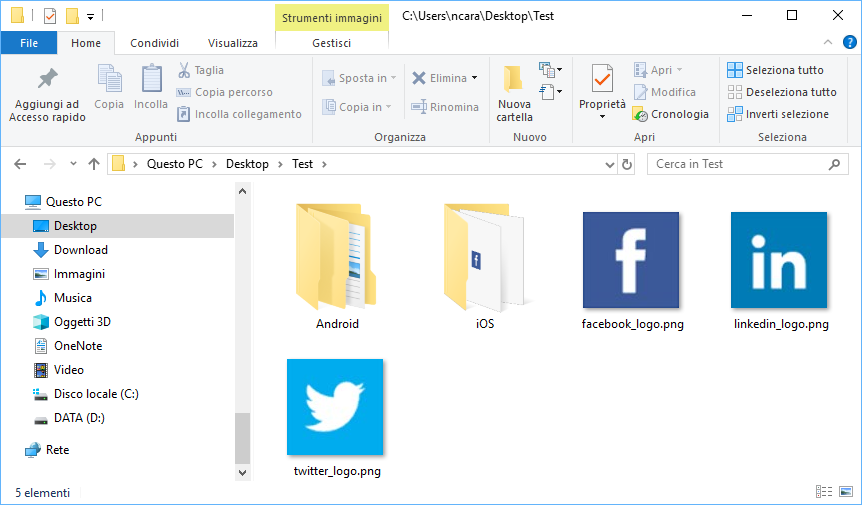This screenshot has width=862, height=505.
Task: Select Questo PC in navigation pane
Action: [74, 202]
